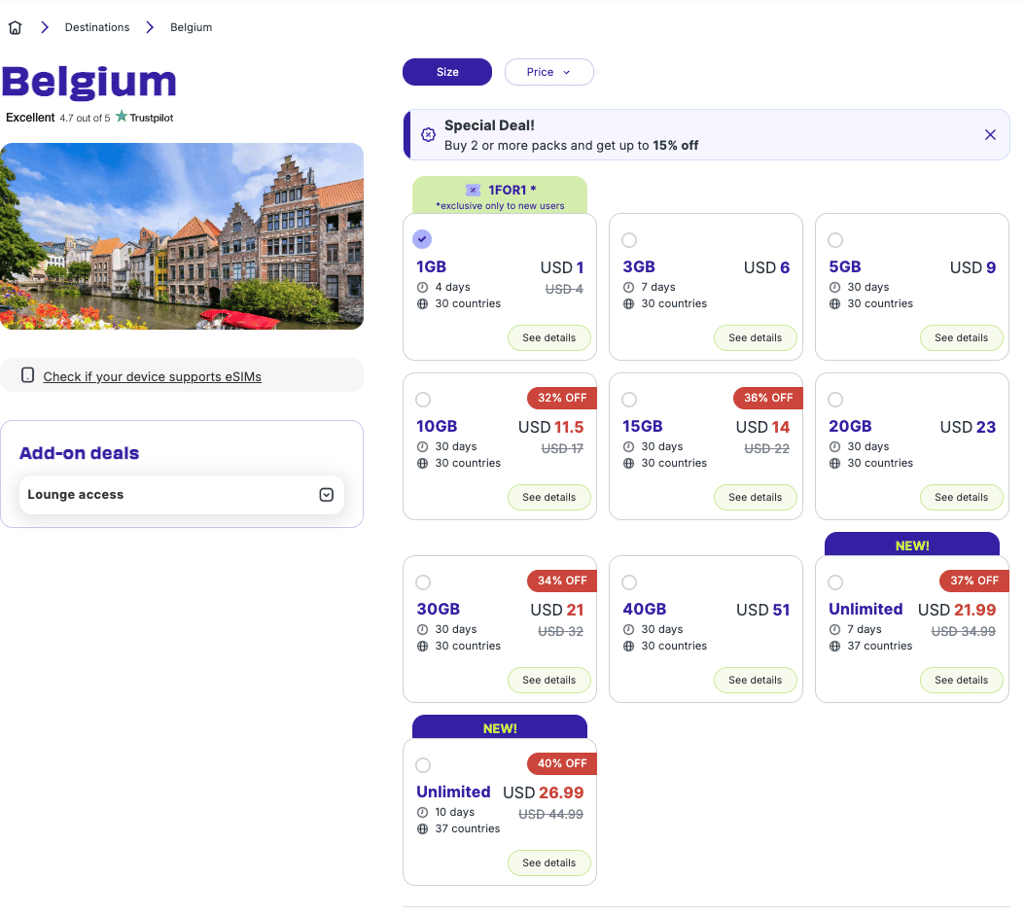
Task: Click the Add-on deals heading
Action: [x=79, y=453]
